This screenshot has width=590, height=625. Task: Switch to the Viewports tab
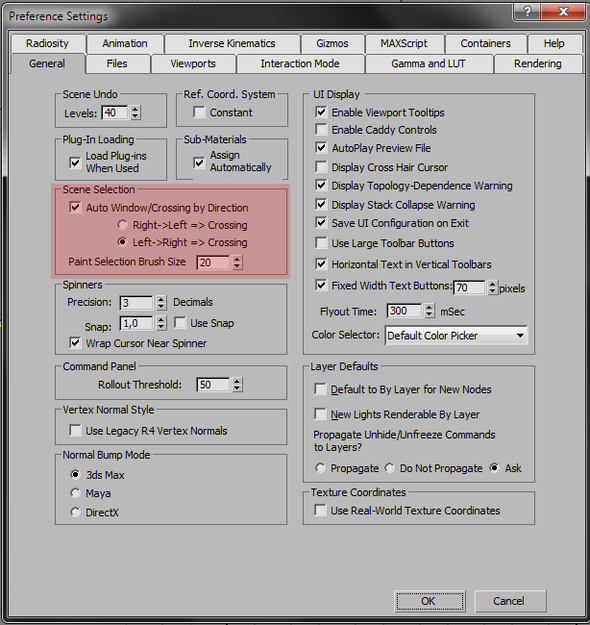[x=193, y=64]
